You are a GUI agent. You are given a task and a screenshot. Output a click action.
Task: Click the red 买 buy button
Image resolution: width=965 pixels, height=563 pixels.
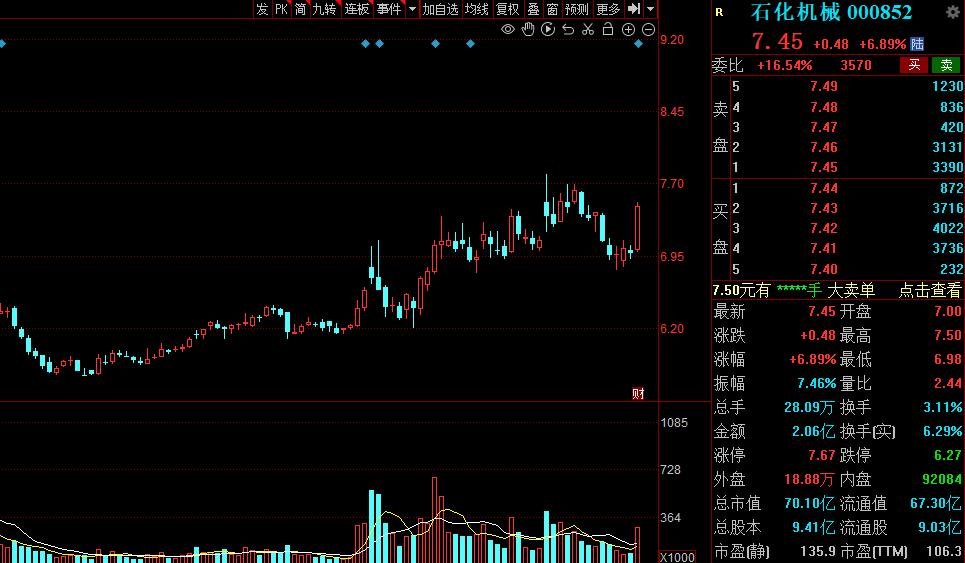915,65
